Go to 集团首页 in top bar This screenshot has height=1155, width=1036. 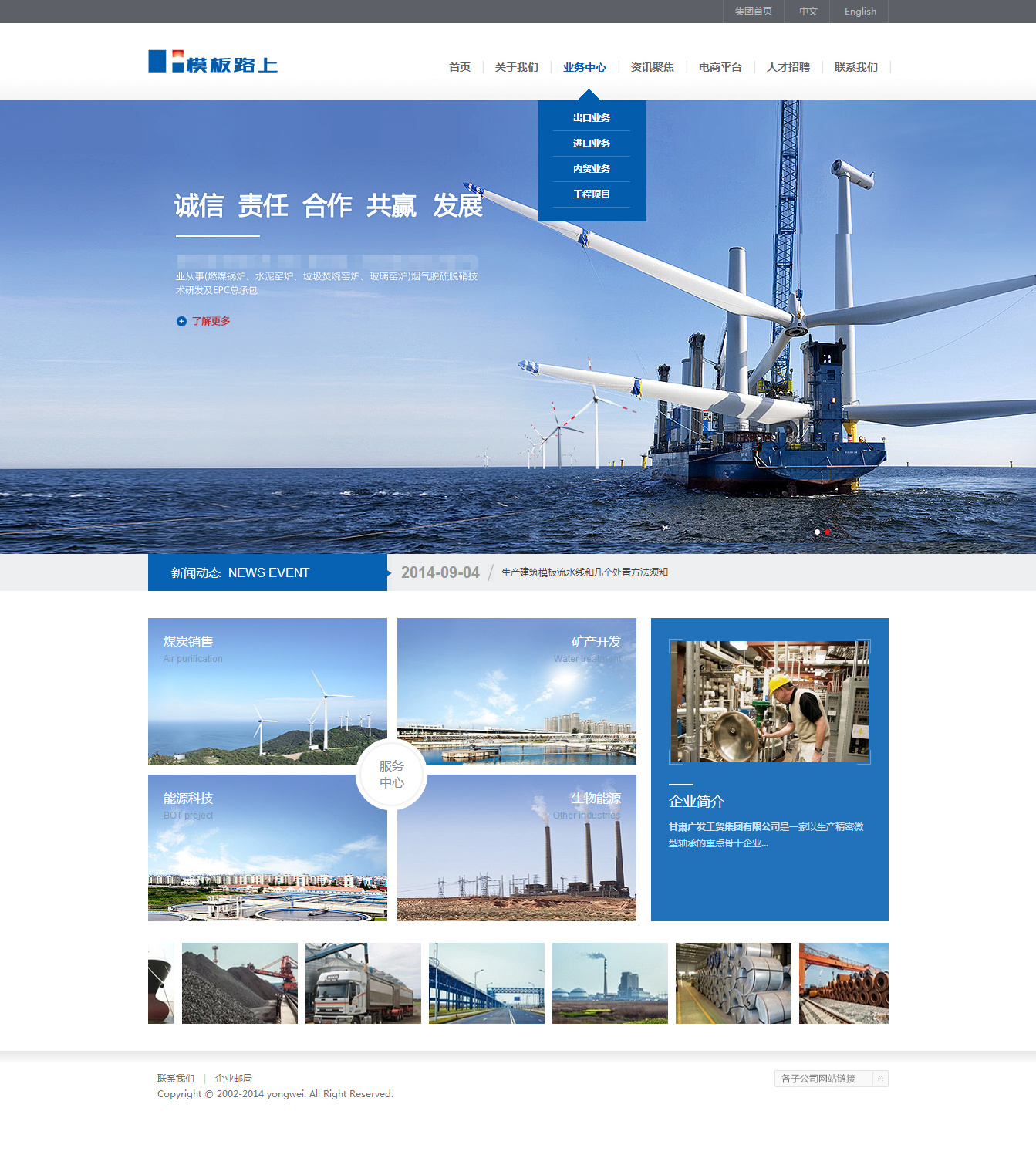[x=753, y=12]
